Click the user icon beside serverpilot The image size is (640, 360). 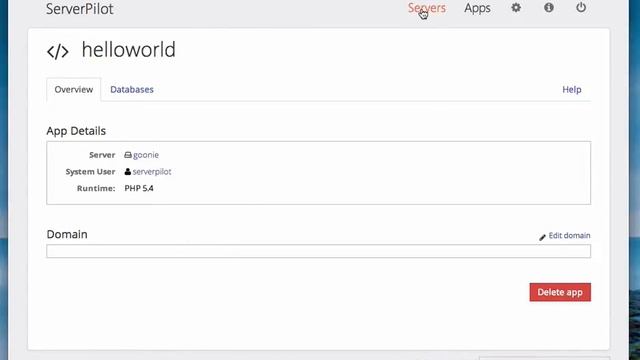(x=128, y=171)
